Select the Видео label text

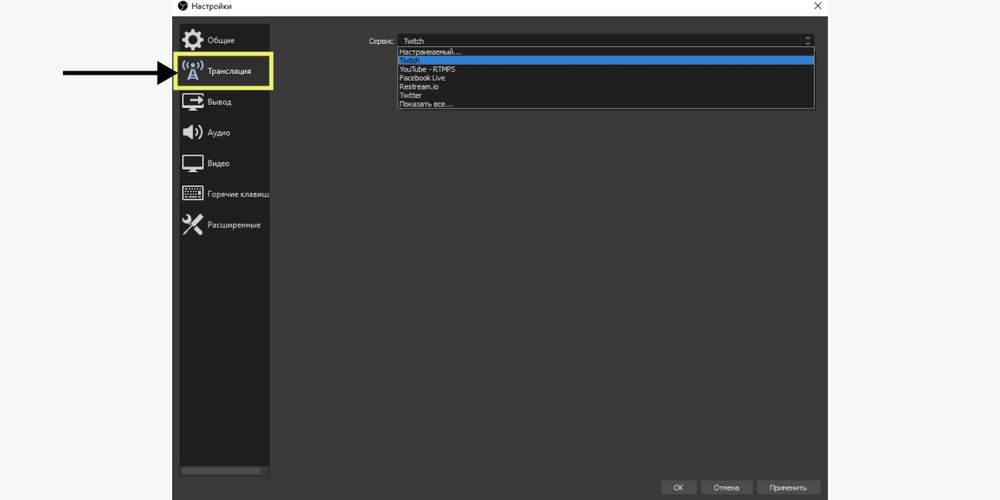click(218, 163)
